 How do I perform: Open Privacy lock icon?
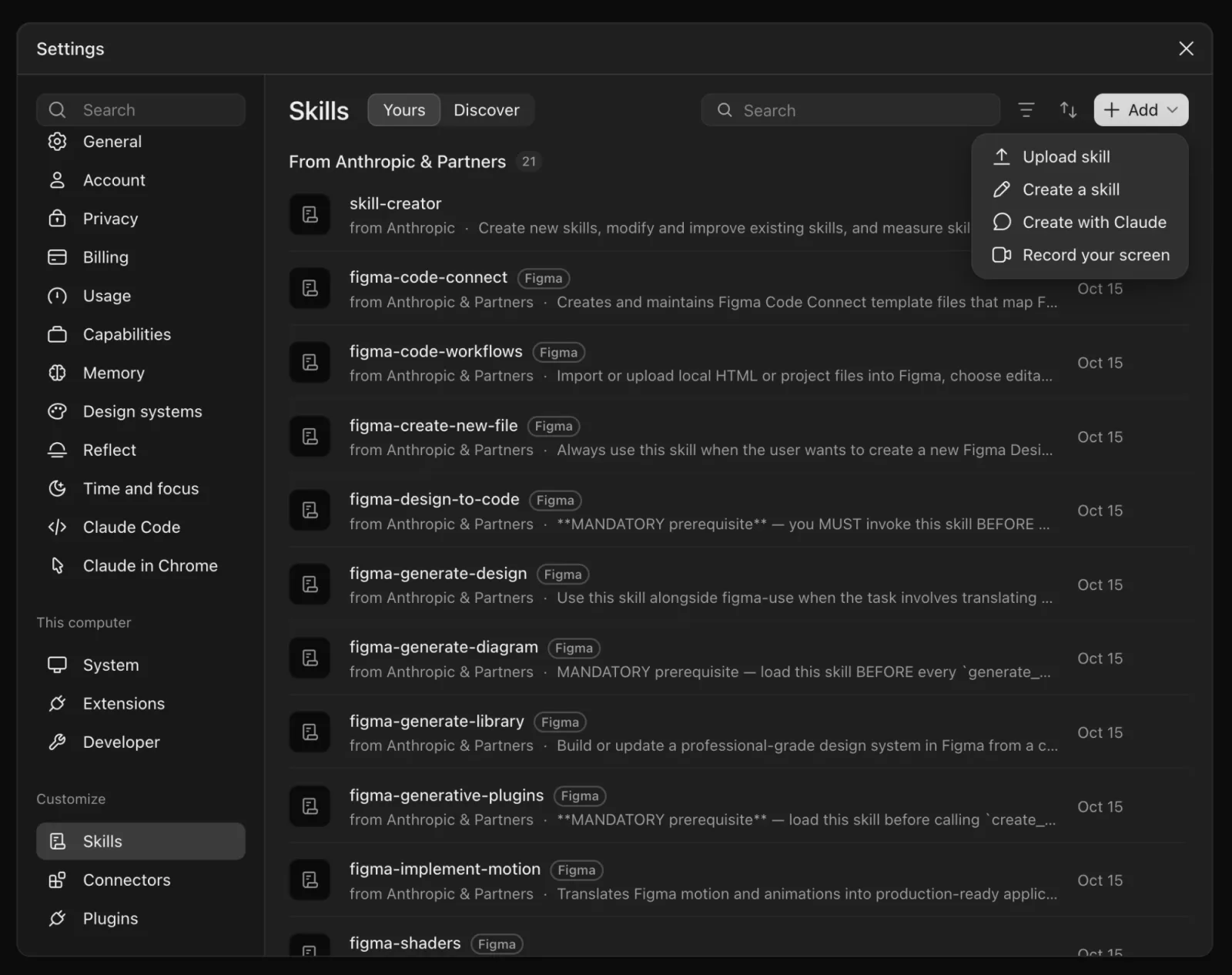pyautogui.click(x=58, y=219)
